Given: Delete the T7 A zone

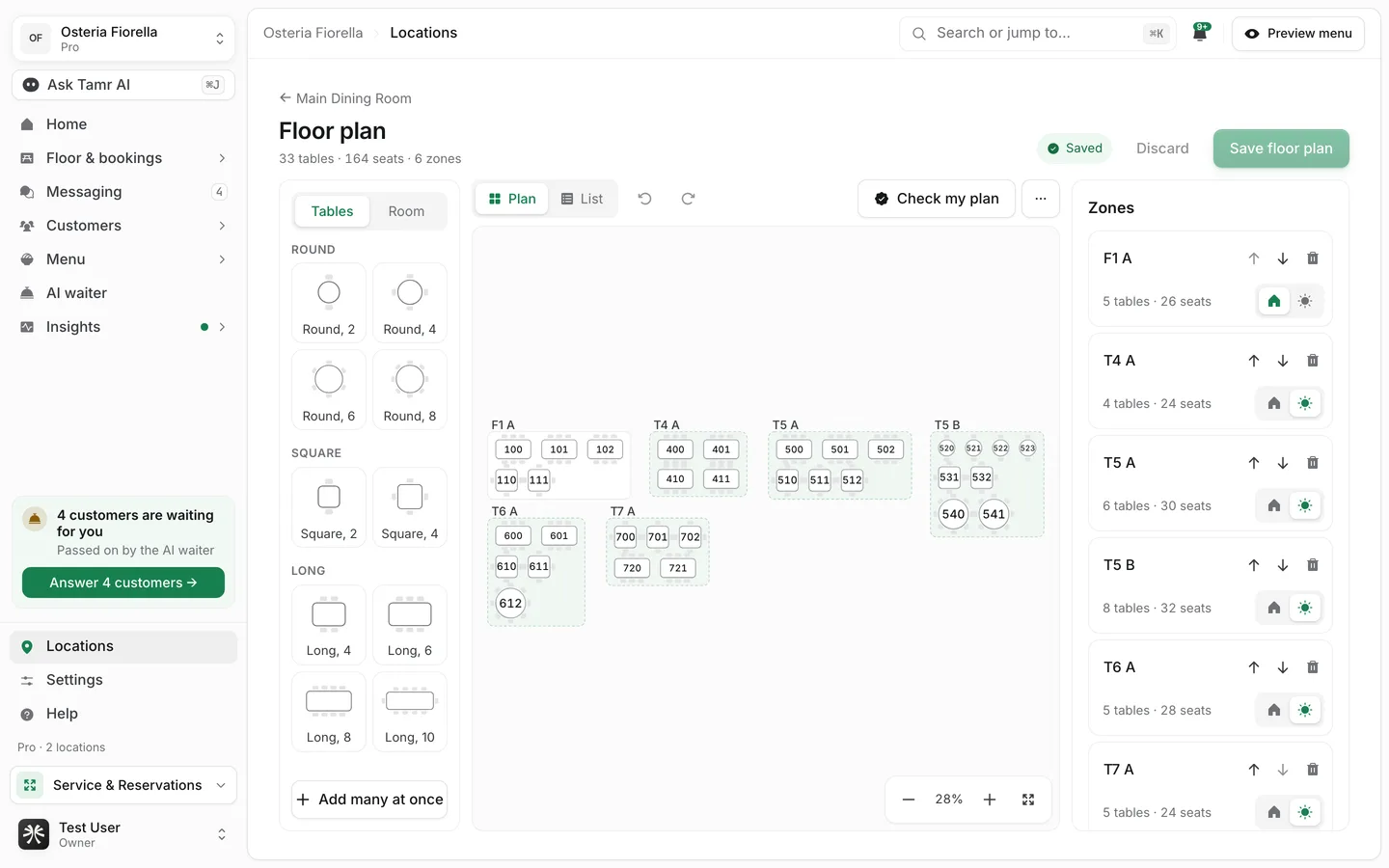Looking at the screenshot, I should (1312, 770).
